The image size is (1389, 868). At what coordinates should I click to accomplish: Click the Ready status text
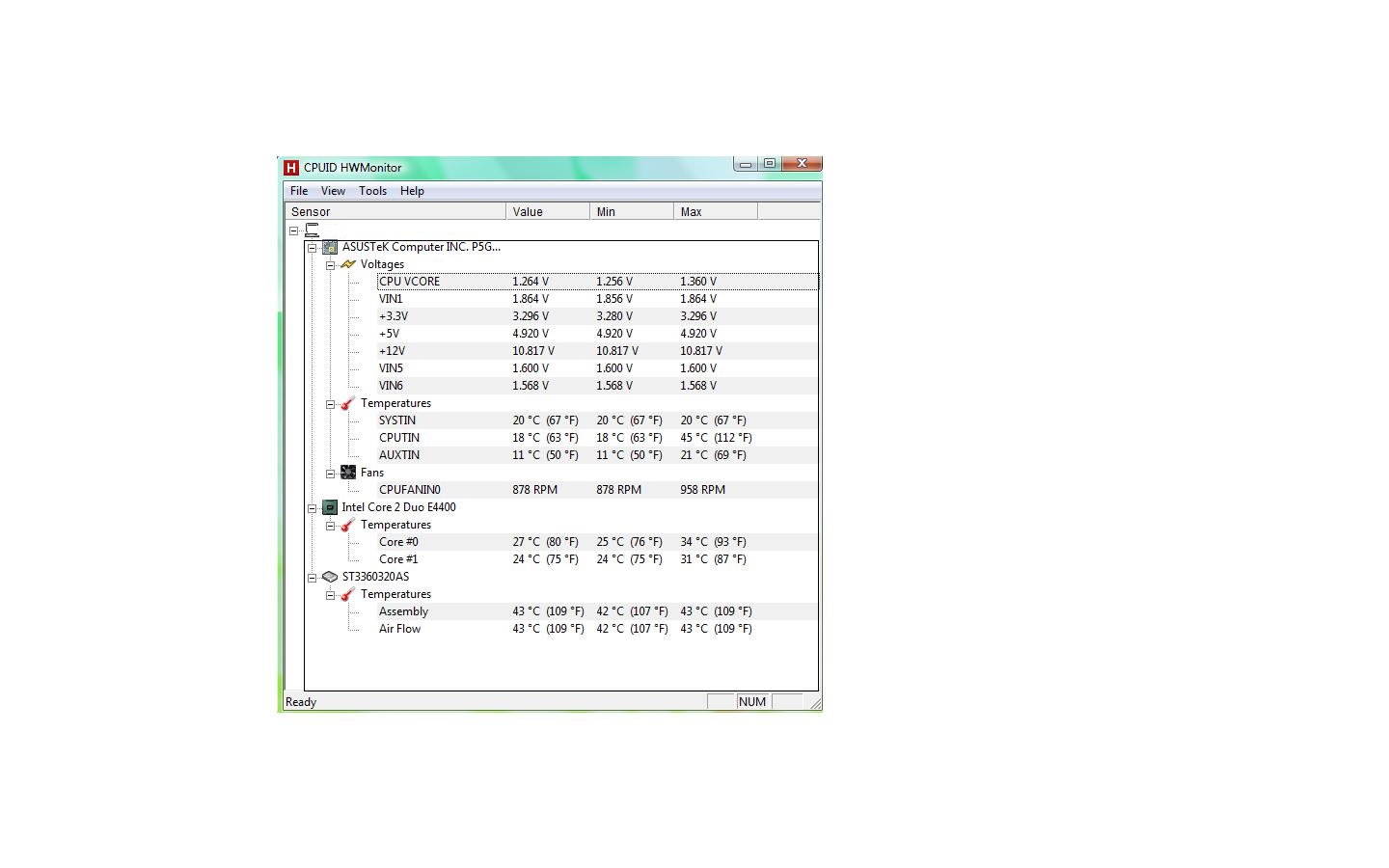click(301, 702)
